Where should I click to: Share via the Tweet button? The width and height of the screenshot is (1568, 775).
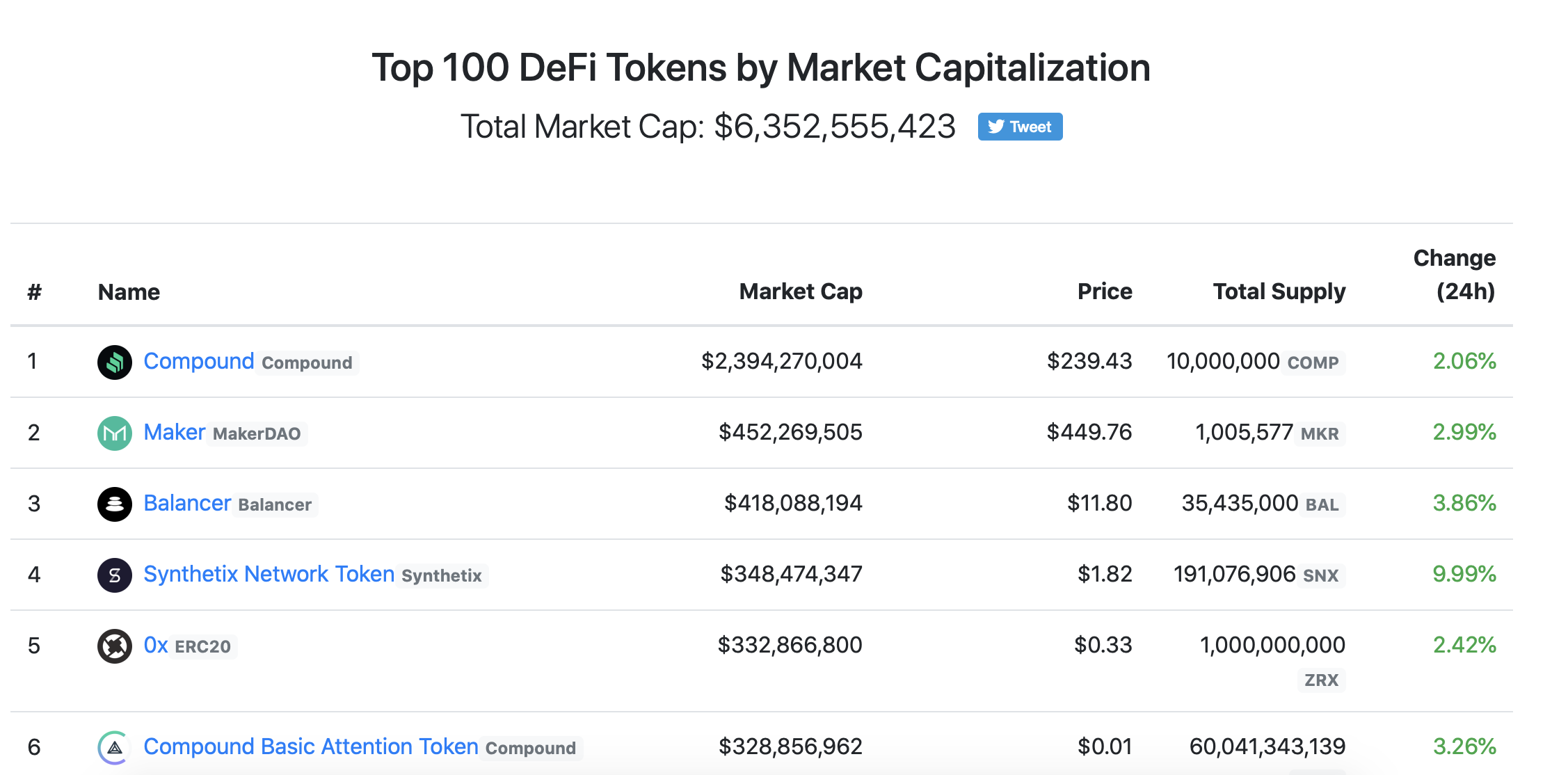(x=1020, y=127)
